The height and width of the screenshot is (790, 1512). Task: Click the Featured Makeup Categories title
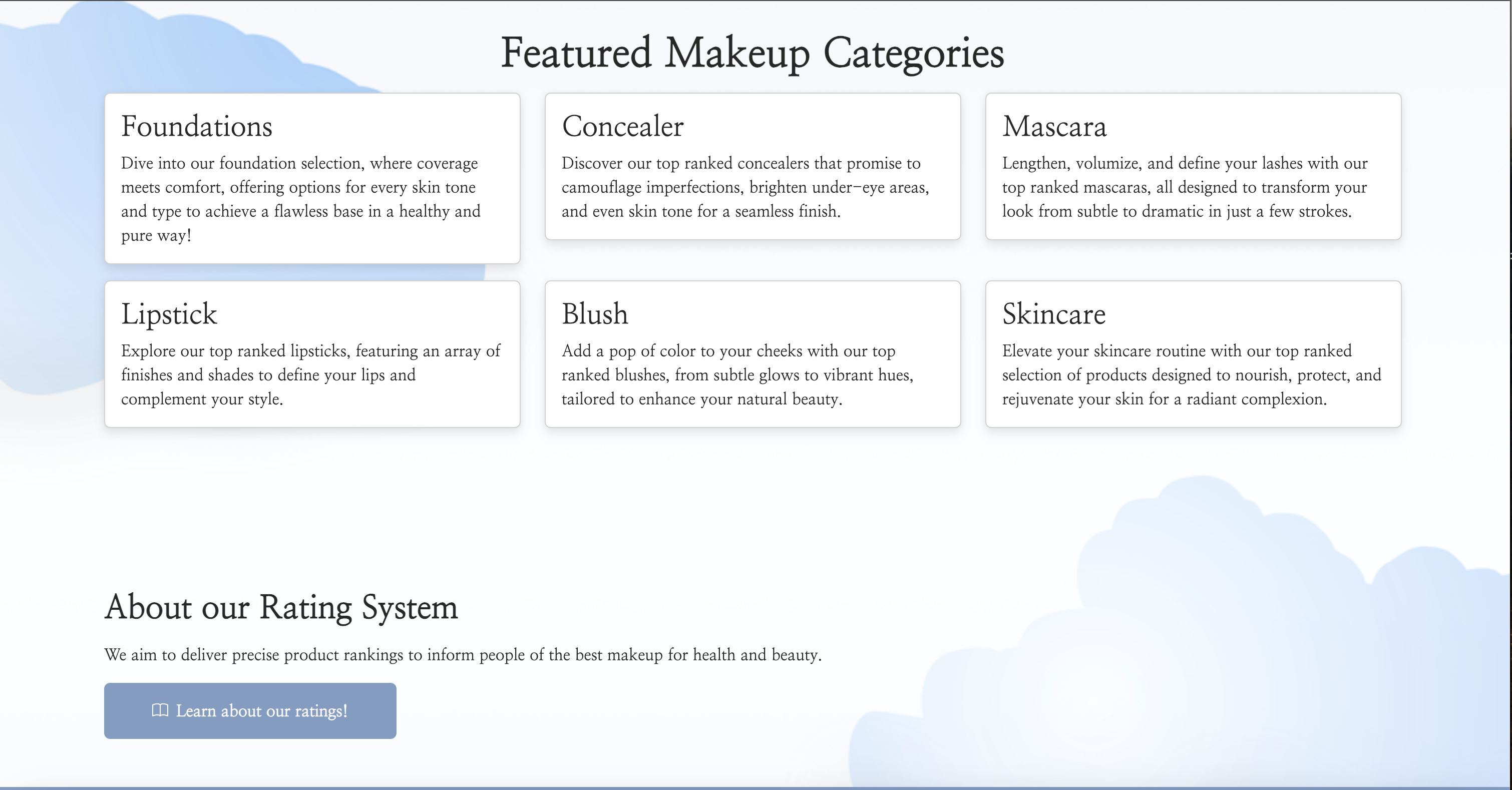coord(752,55)
